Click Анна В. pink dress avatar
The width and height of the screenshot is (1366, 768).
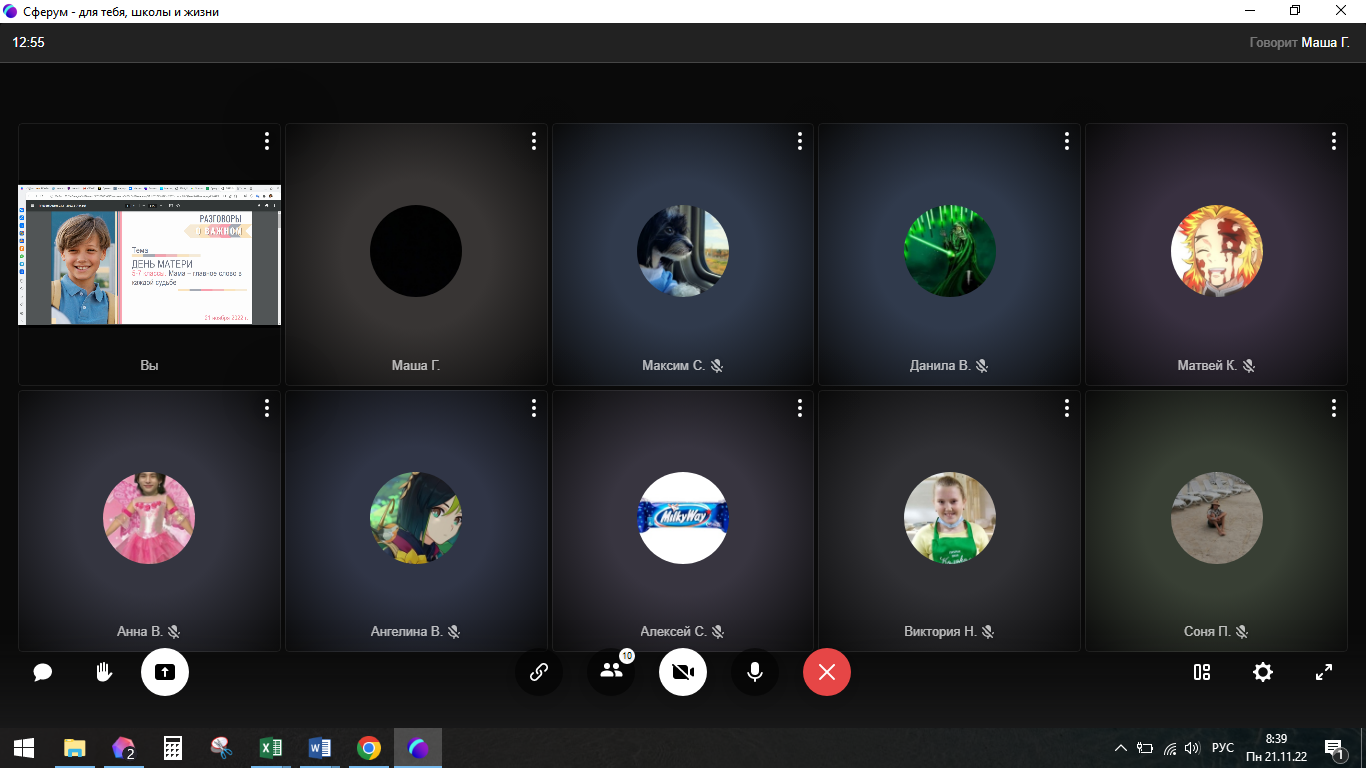coord(149,518)
